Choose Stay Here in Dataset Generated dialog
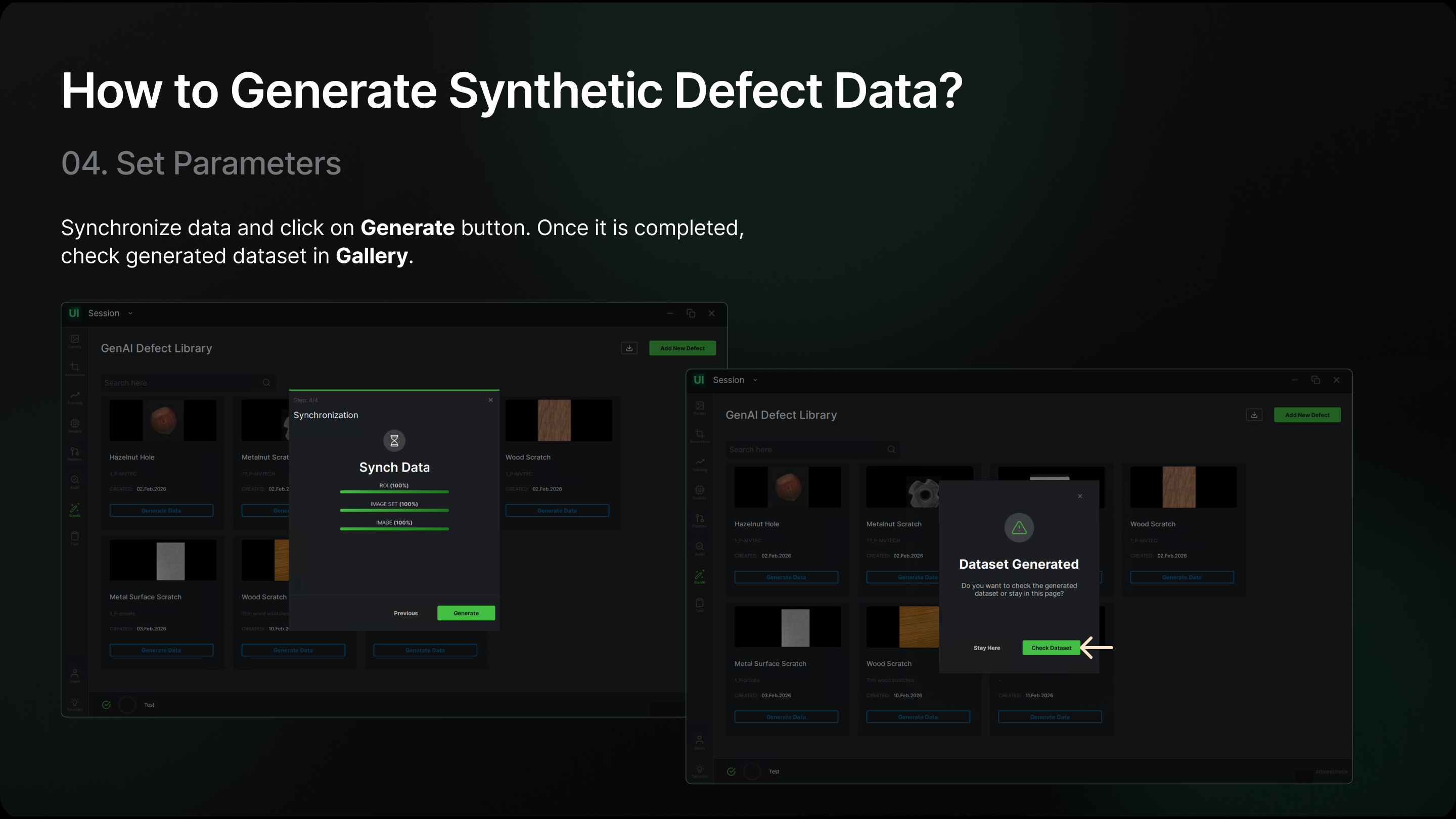The image size is (1456, 819). click(x=986, y=648)
